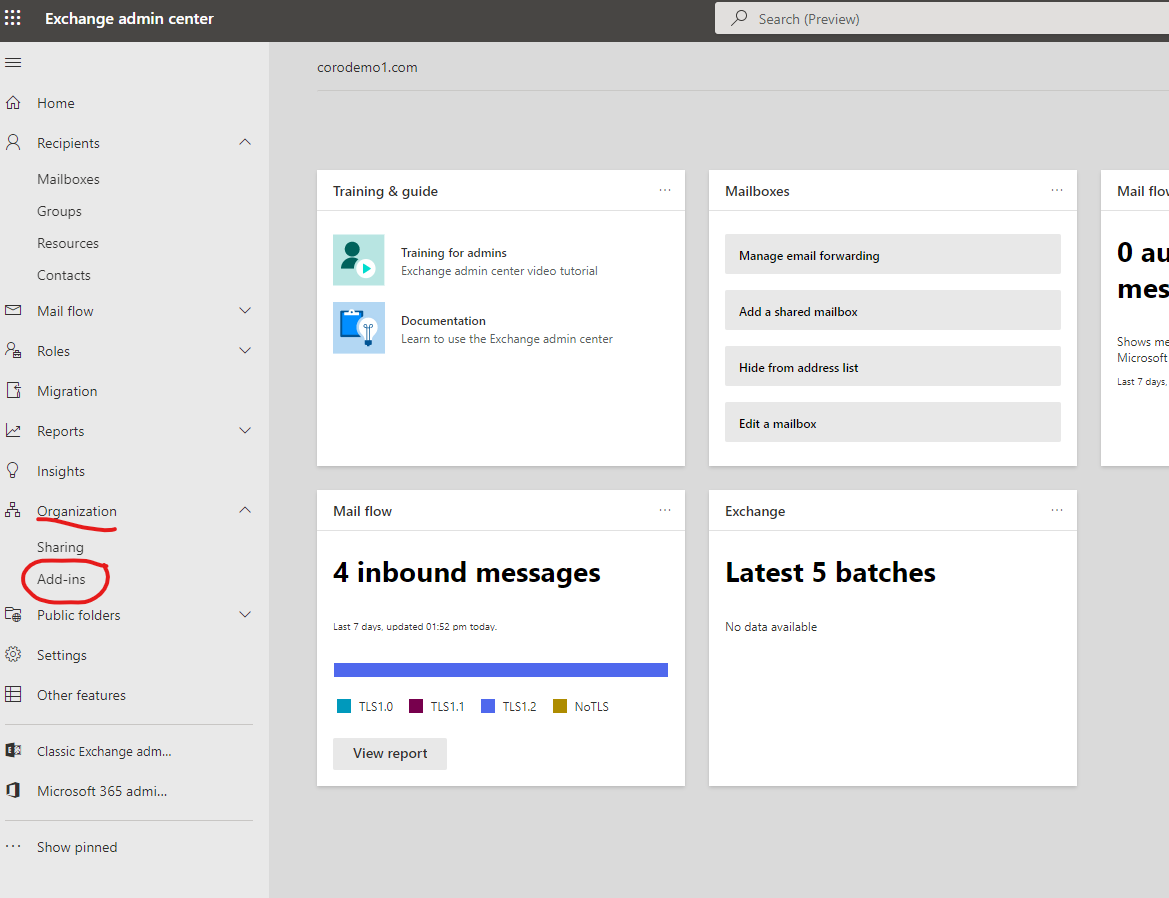The height and width of the screenshot is (898, 1169).
Task: Expand the Reports section chevron
Action: click(245, 430)
